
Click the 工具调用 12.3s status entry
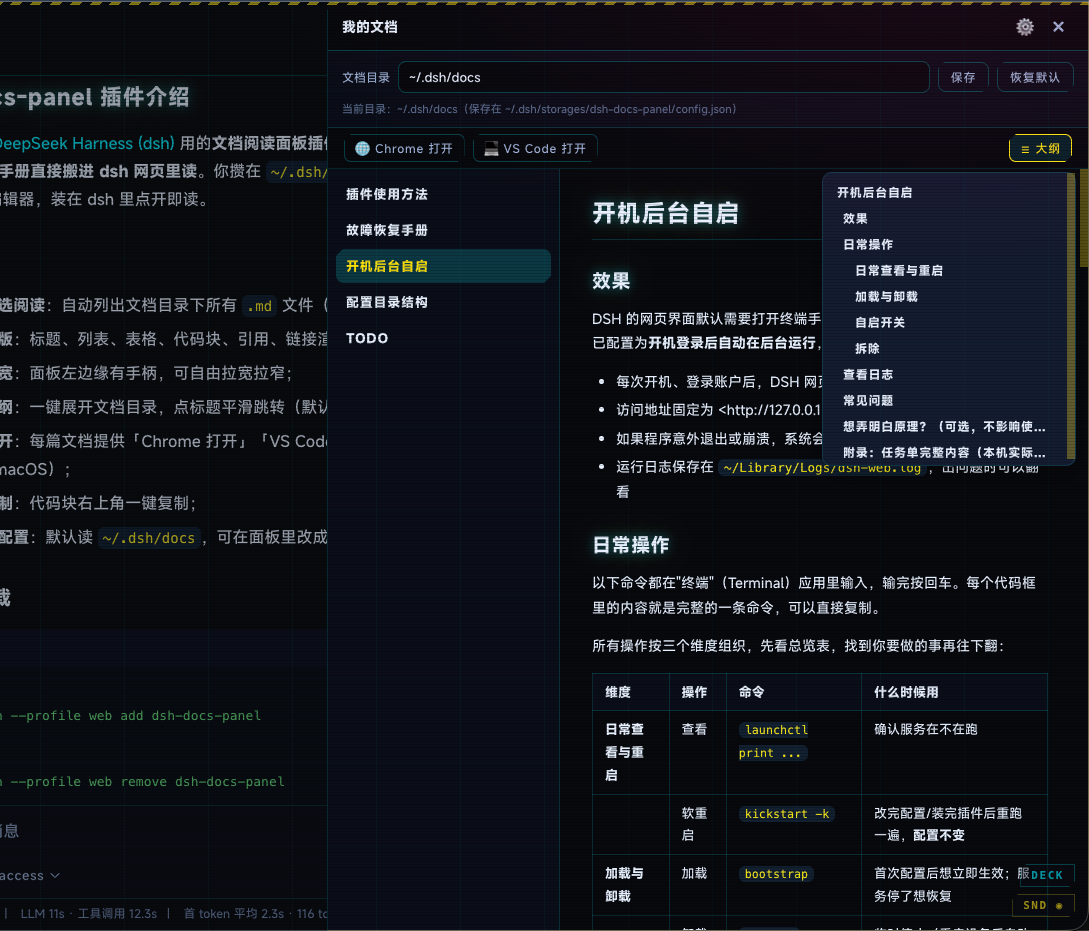[117, 914]
